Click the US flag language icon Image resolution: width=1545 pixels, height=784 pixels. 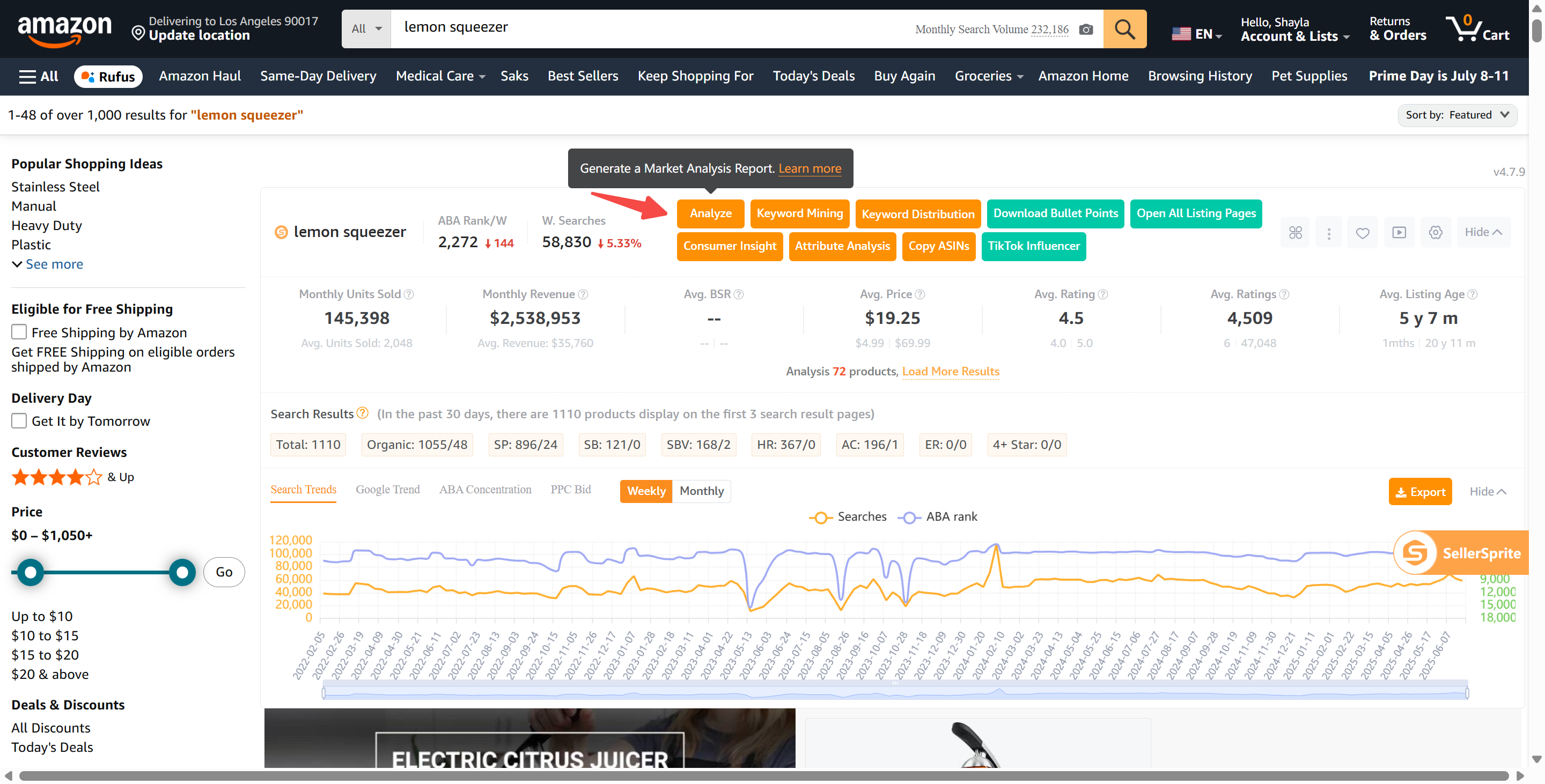[x=1181, y=34]
